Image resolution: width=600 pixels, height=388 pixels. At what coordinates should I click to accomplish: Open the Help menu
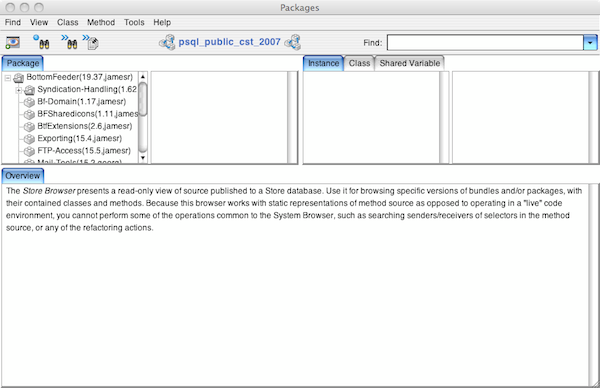[162, 22]
